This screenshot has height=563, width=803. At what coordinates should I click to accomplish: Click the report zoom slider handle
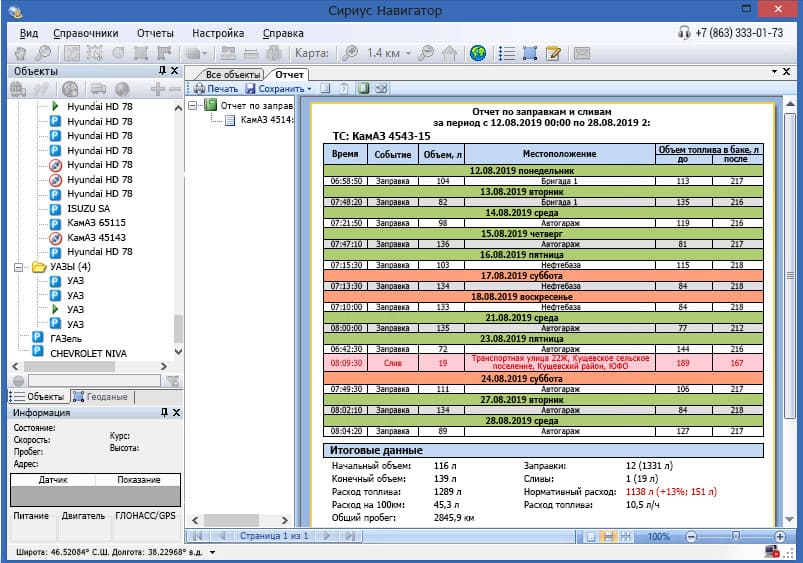pyautogui.click(x=735, y=537)
